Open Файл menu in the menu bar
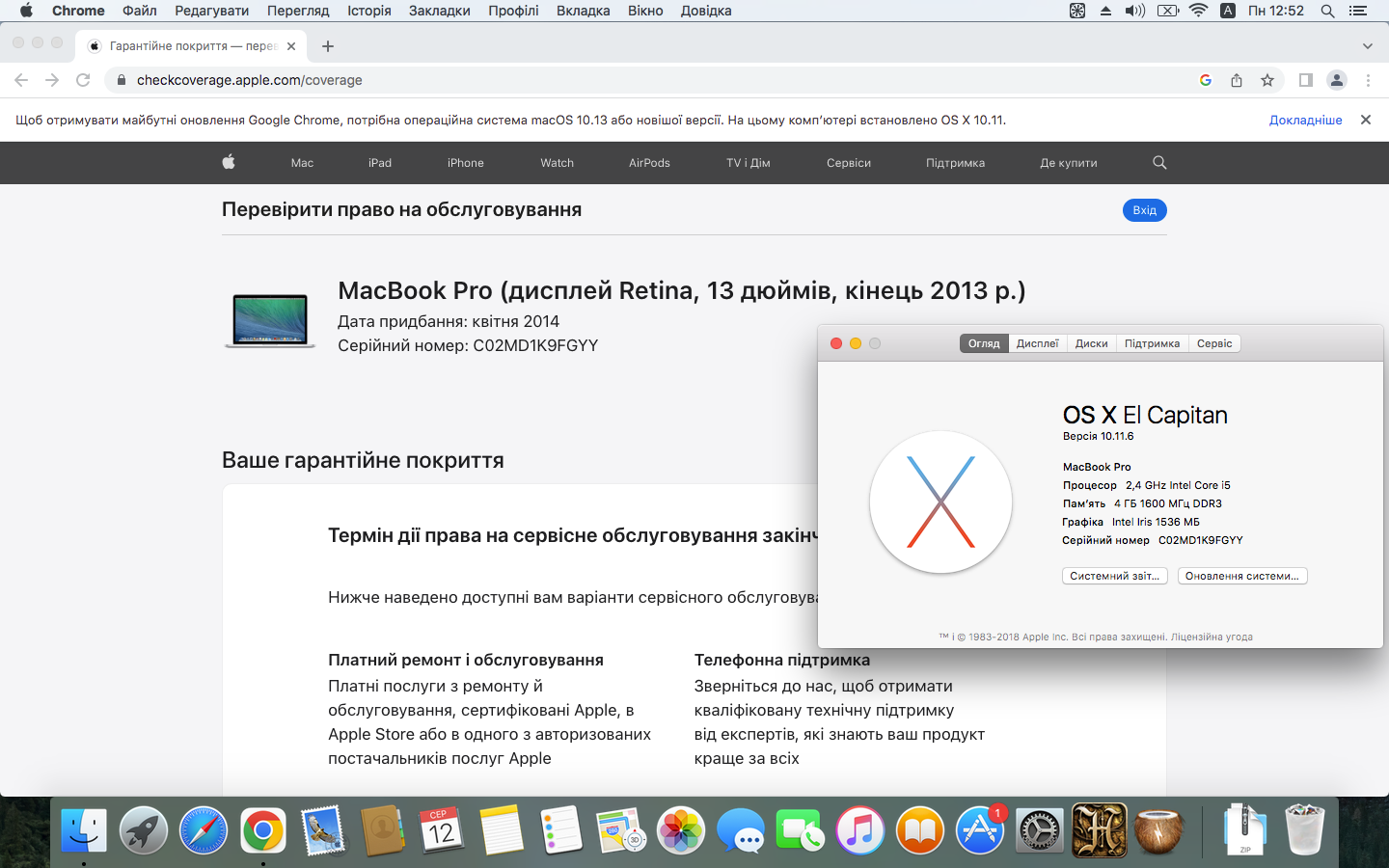 click(140, 11)
